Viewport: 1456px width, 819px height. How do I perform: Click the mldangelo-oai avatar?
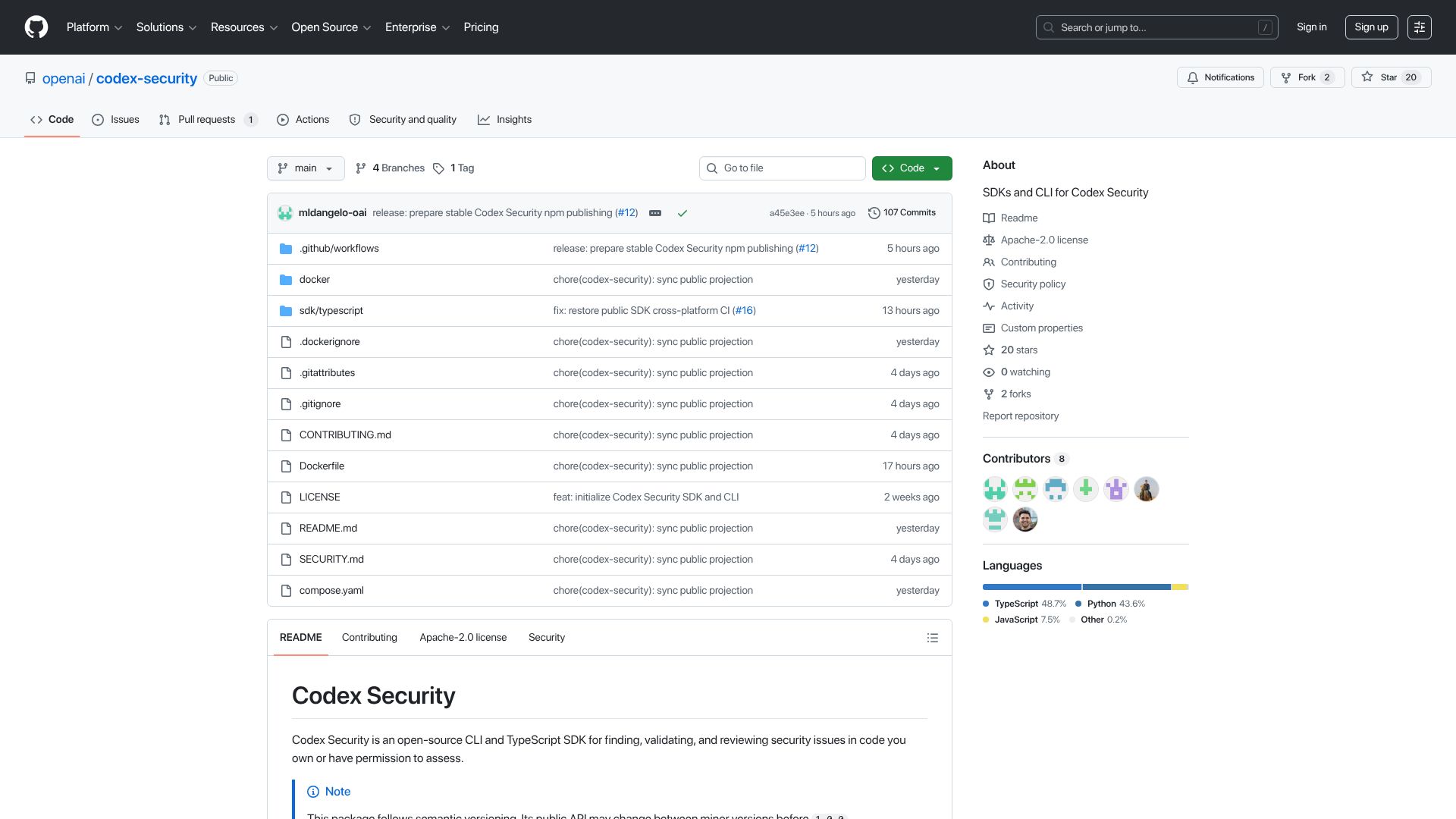(285, 213)
